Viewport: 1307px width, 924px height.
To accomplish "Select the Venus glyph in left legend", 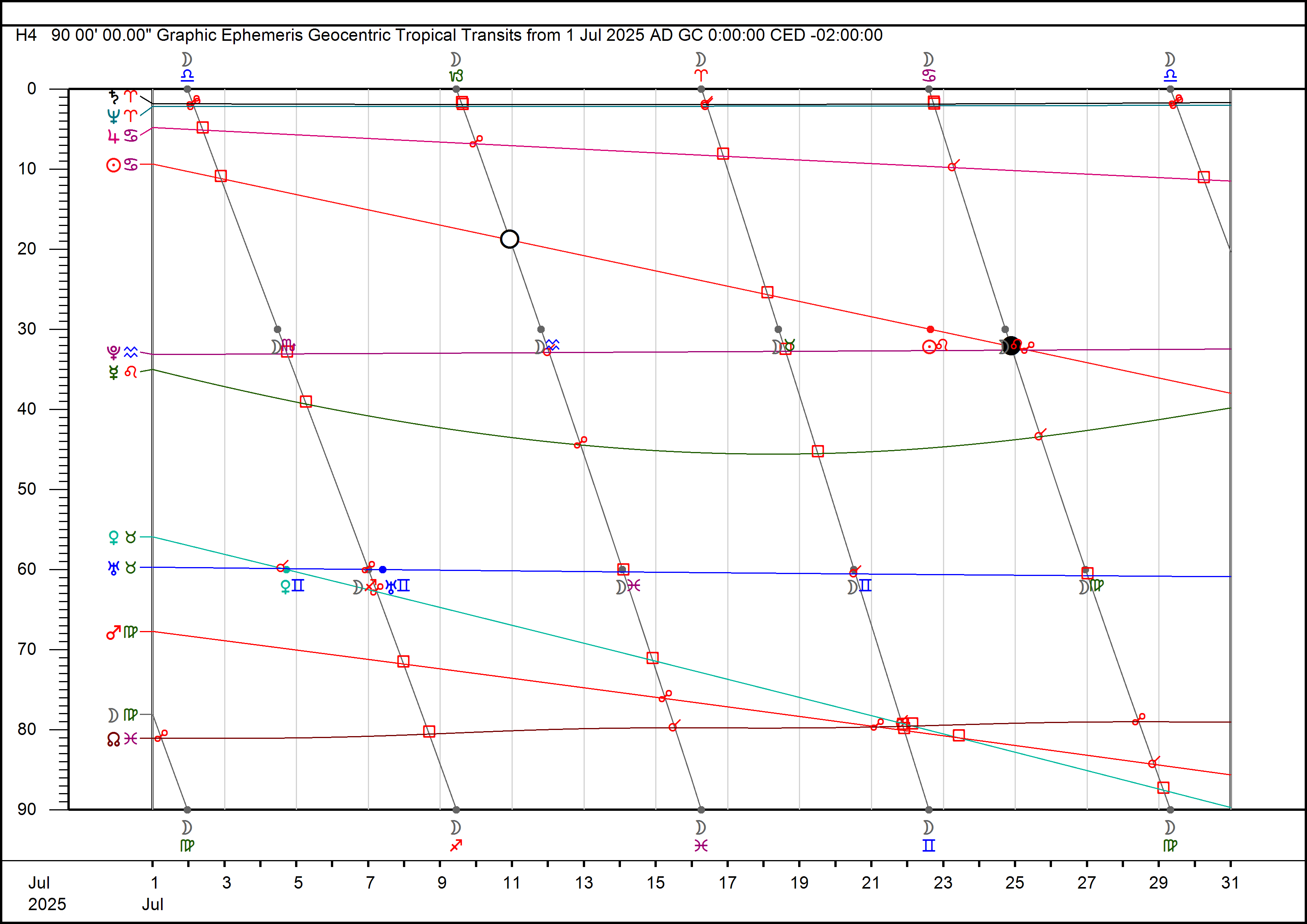I will point(114,537).
